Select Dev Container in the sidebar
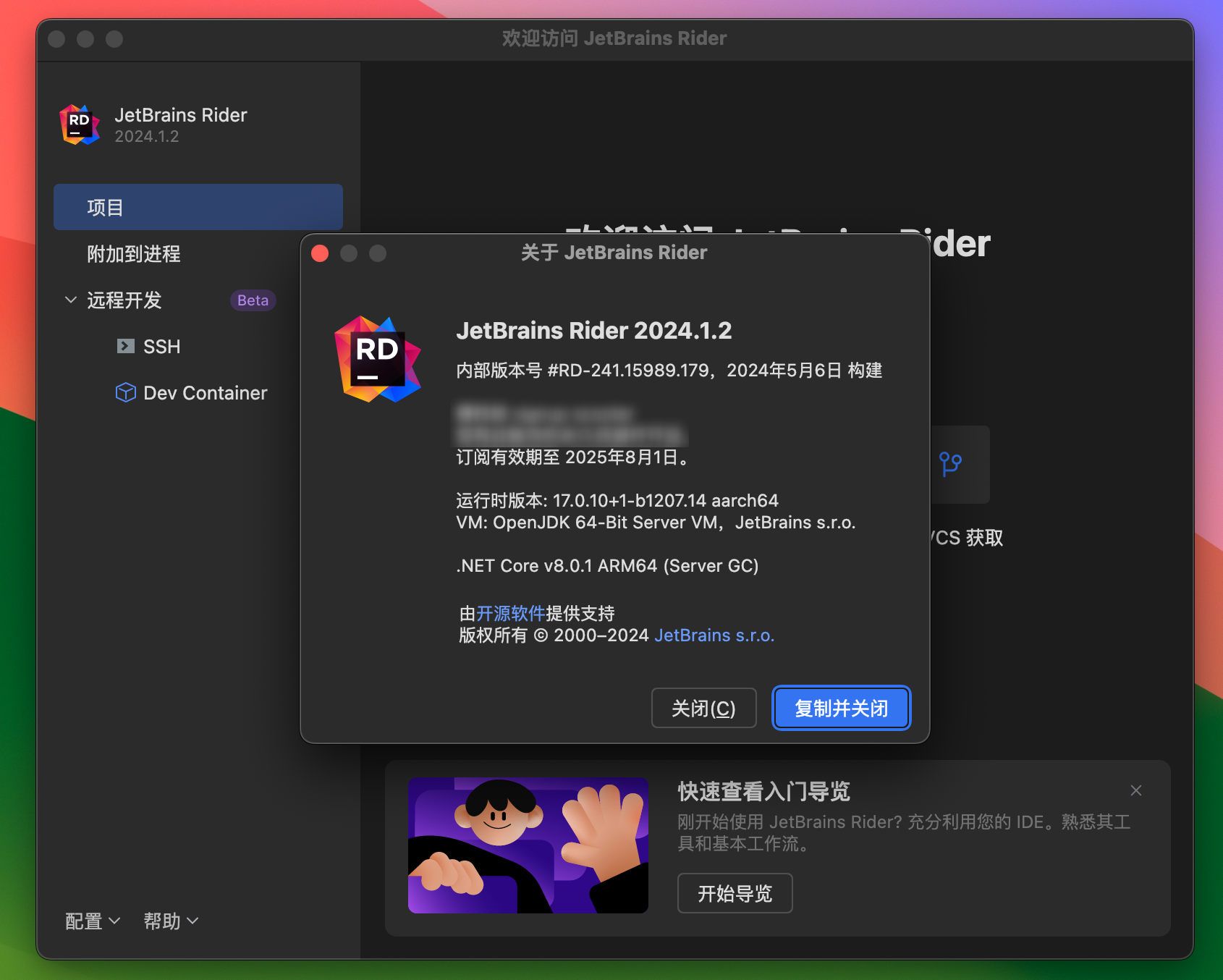The height and width of the screenshot is (980, 1223). click(205, 393)
